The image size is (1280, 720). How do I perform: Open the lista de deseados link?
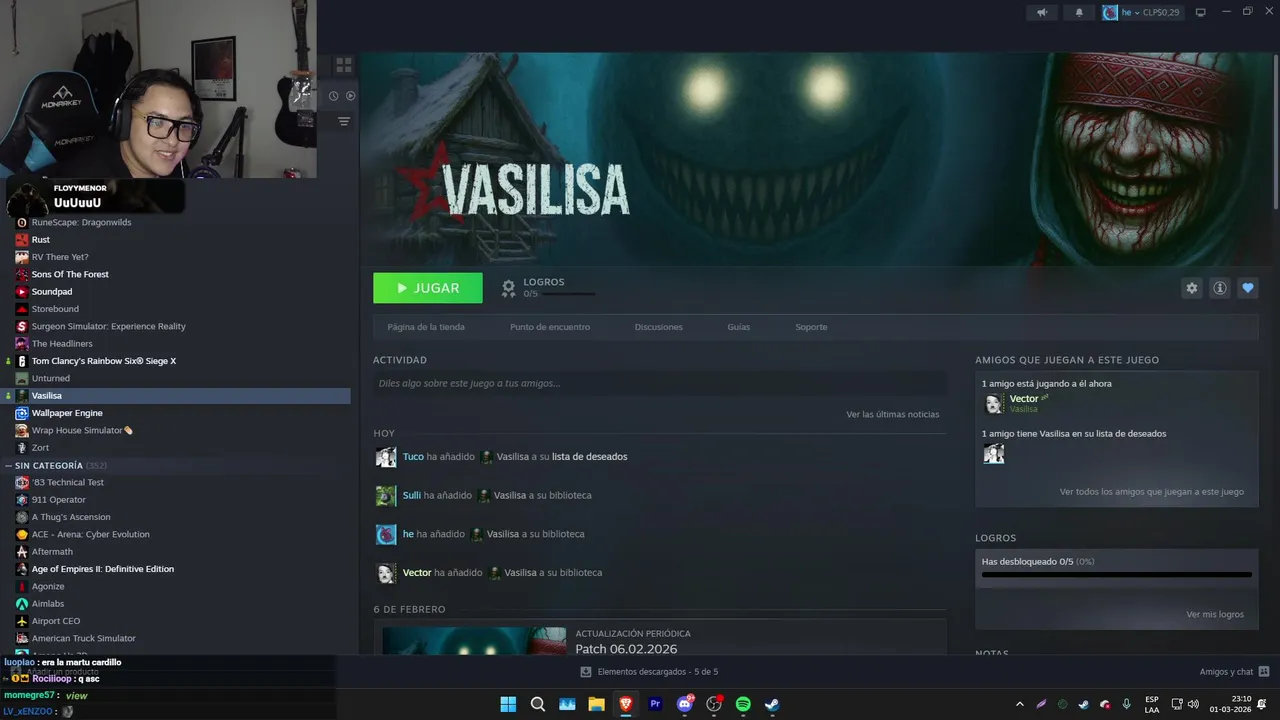point(590,457)
